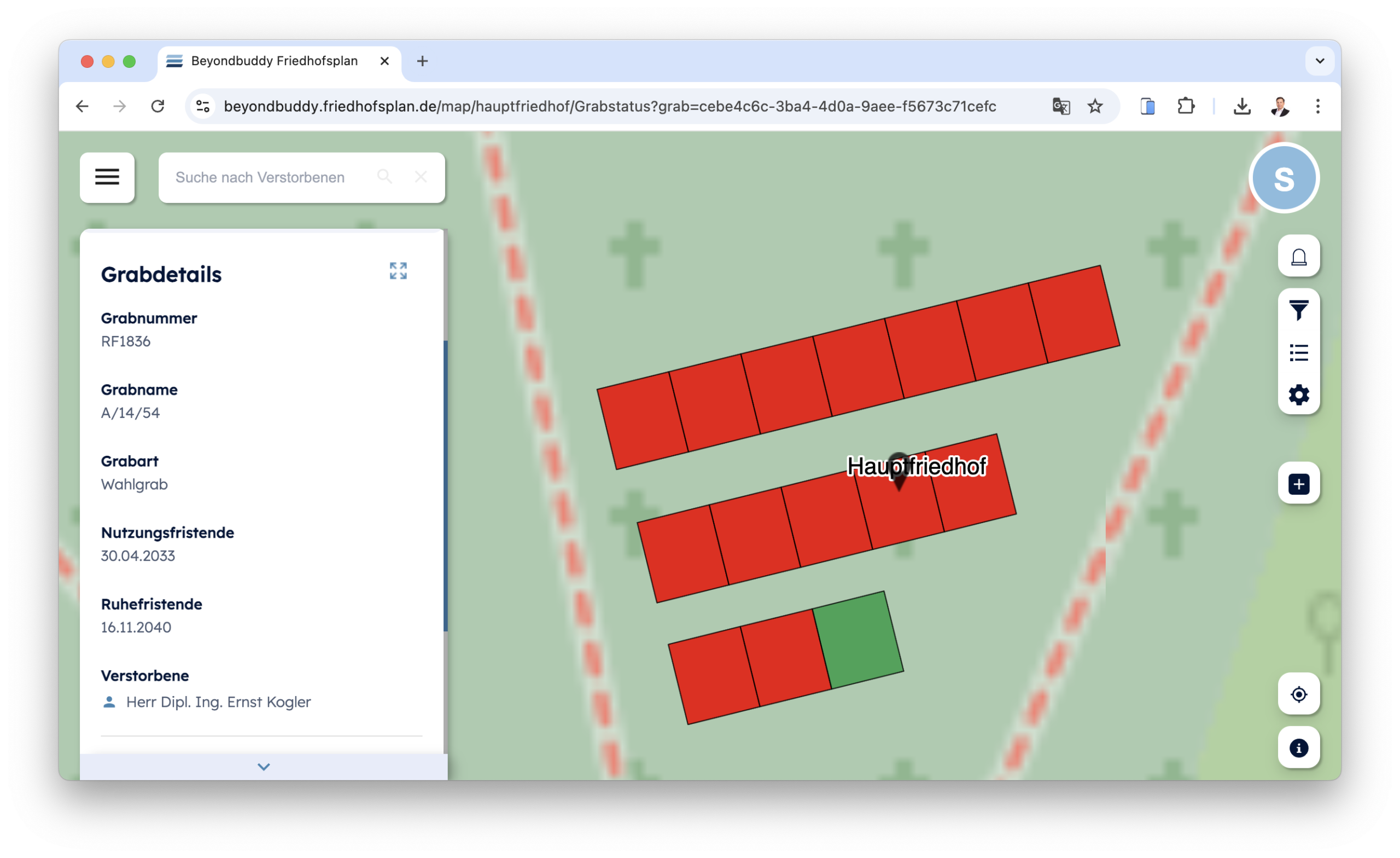Click the add plus button
This screenshot has width=1400, height=858.
click(x=1298, y=484)
